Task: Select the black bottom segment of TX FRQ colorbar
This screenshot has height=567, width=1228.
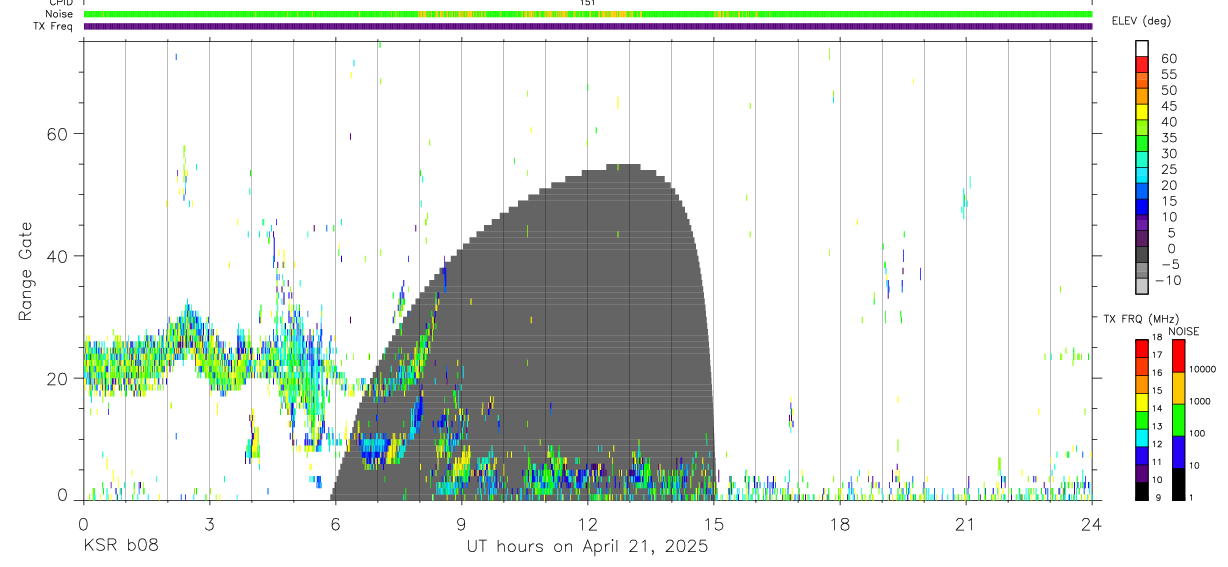Action: point(1143,491)
